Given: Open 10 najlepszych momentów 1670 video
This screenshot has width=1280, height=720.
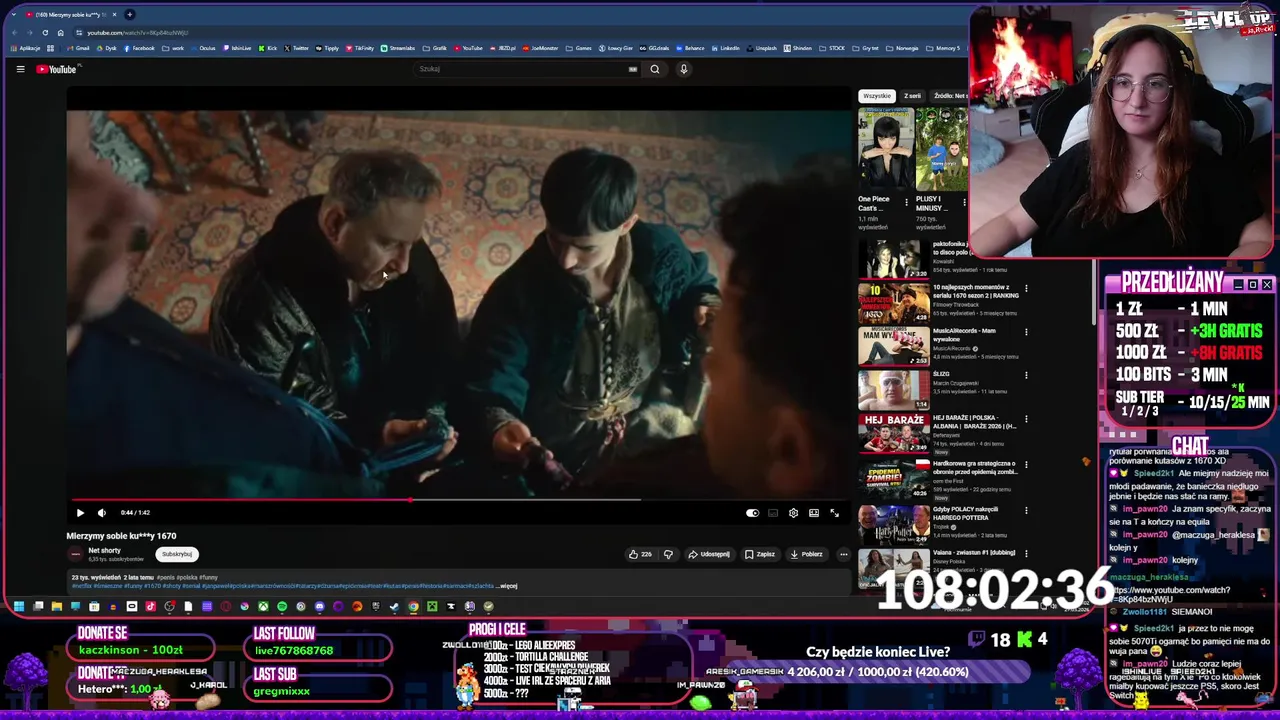Looking at the screenshot, I should [x=893, y=302].
